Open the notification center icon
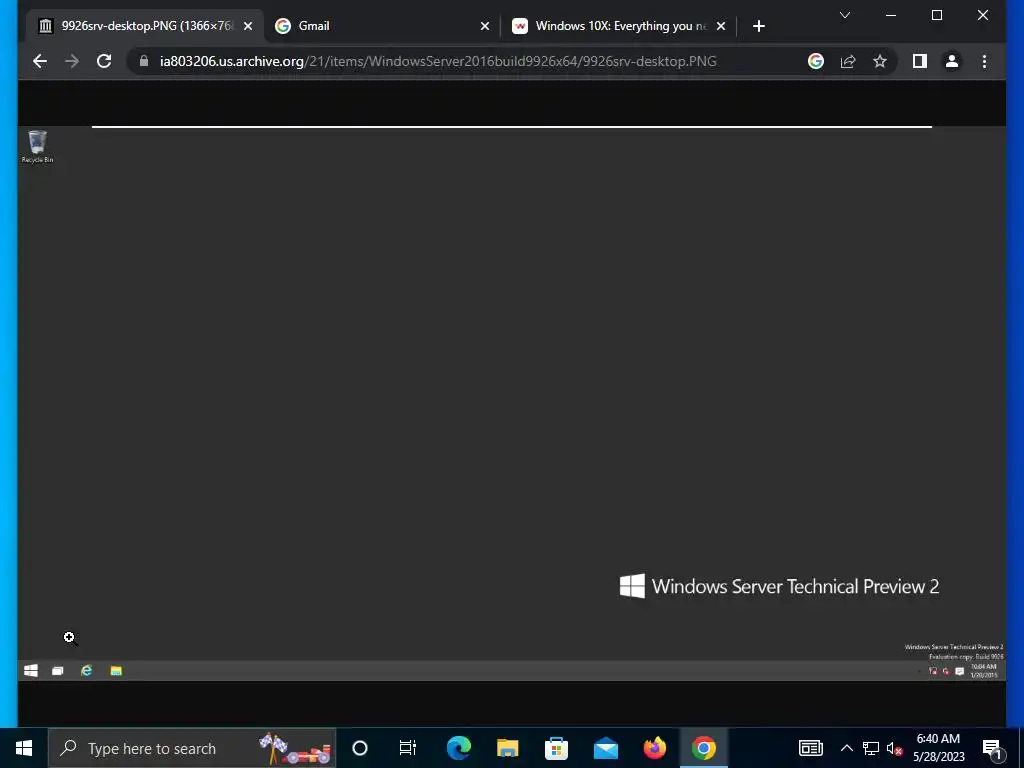 991,748
